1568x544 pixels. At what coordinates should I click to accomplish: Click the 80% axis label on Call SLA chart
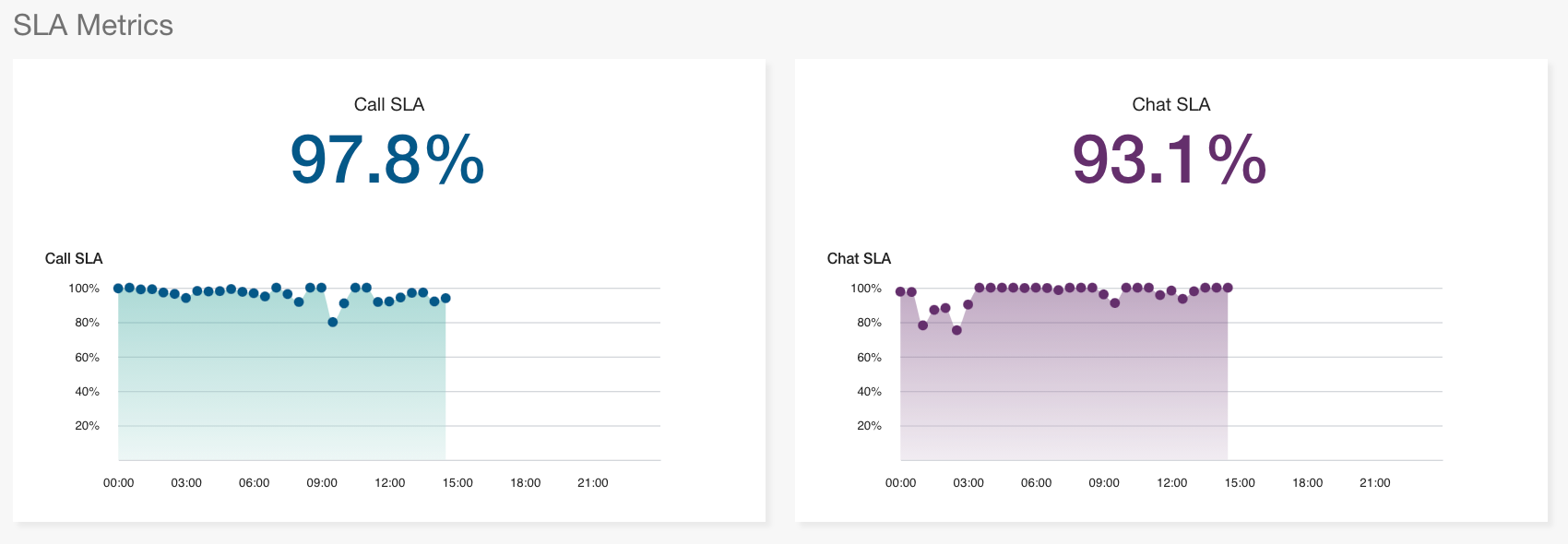(87, 323)
